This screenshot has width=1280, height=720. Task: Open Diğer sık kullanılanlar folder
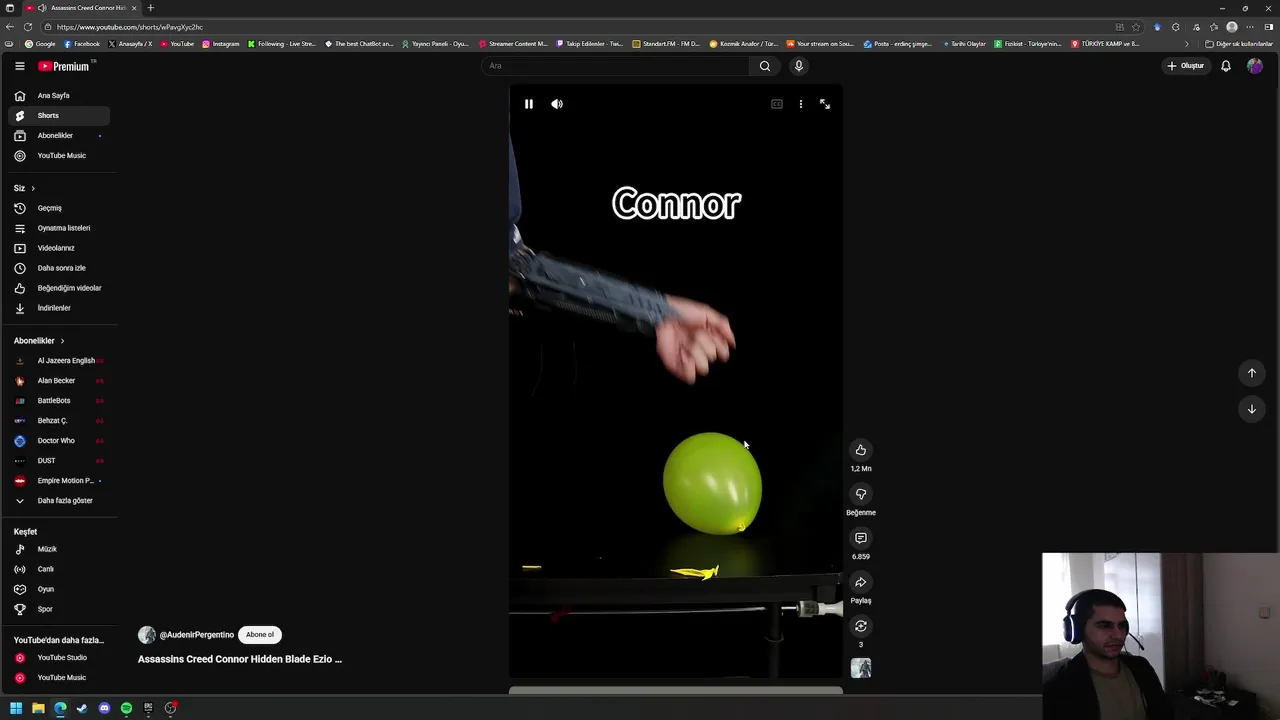coord(1239,44)
